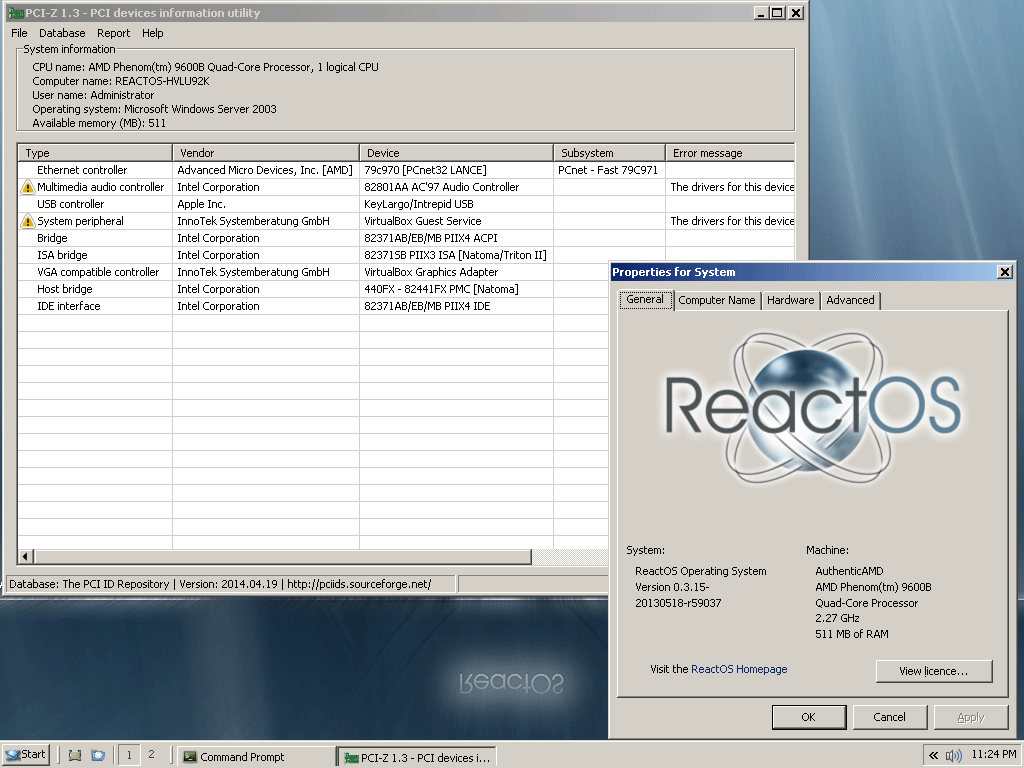Maximize the PCI-Z window
The width and height of the screenshot is (1024, 768).
777,13
